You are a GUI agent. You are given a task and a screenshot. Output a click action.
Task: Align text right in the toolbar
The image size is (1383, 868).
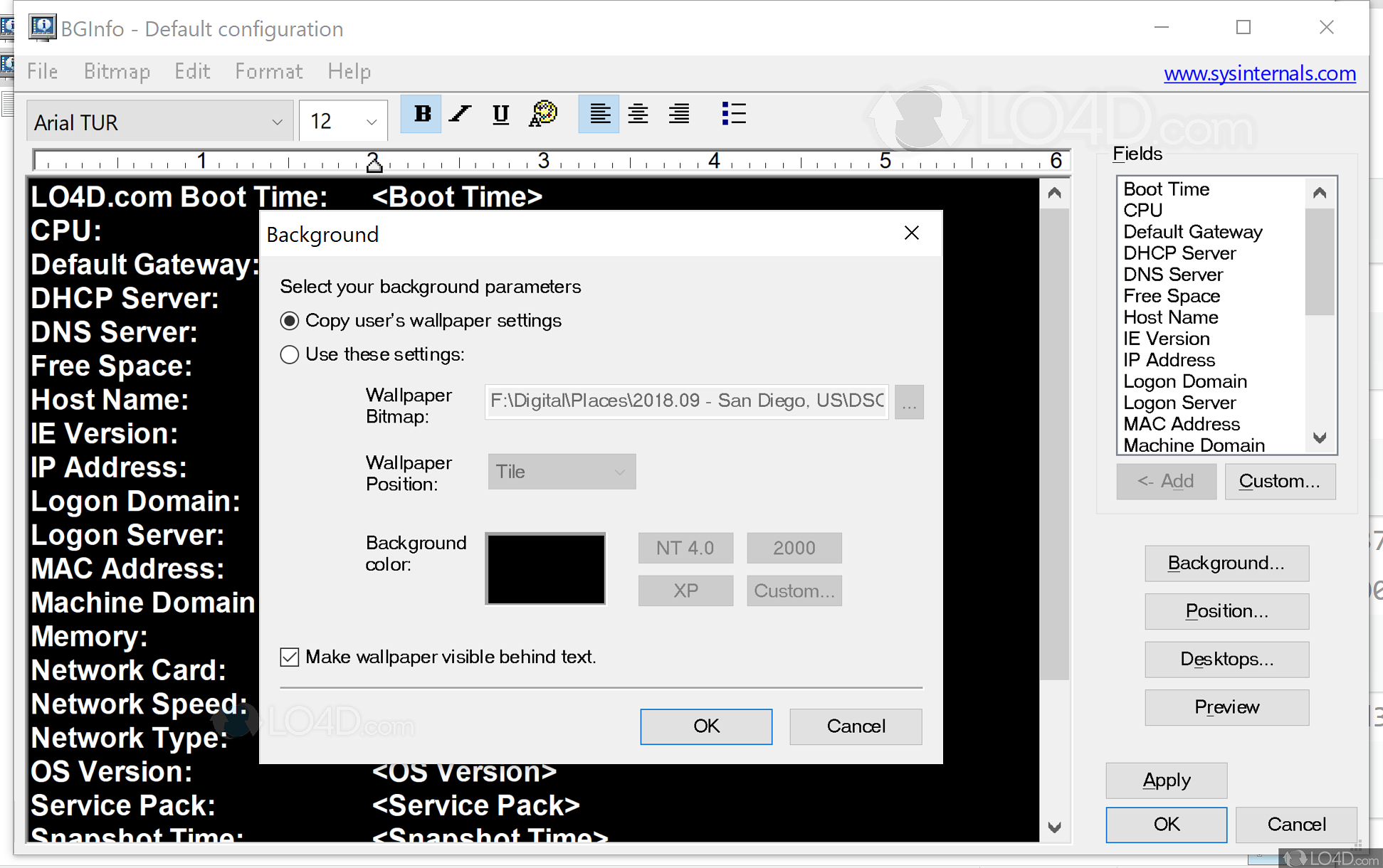pyautogui.click(x=679, y=114)
